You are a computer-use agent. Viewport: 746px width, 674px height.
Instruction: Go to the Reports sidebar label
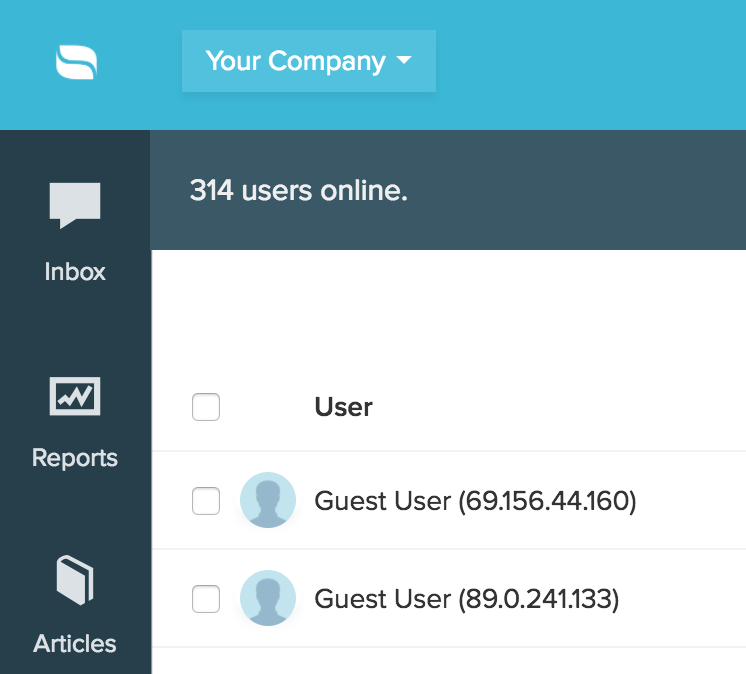click(x=75, y=458)
